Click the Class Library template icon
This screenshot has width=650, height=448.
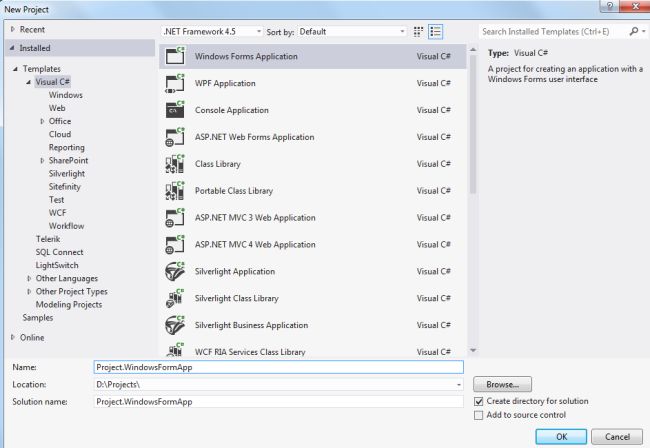[x=175, y=164]
